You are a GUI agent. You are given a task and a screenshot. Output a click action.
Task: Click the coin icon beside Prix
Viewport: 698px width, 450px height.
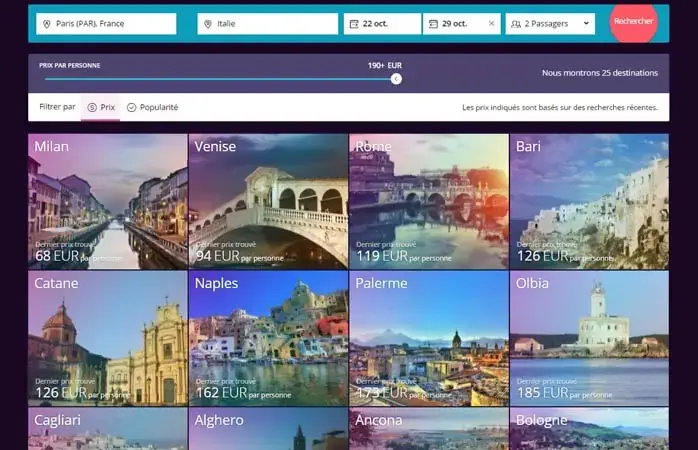point(92,107)
